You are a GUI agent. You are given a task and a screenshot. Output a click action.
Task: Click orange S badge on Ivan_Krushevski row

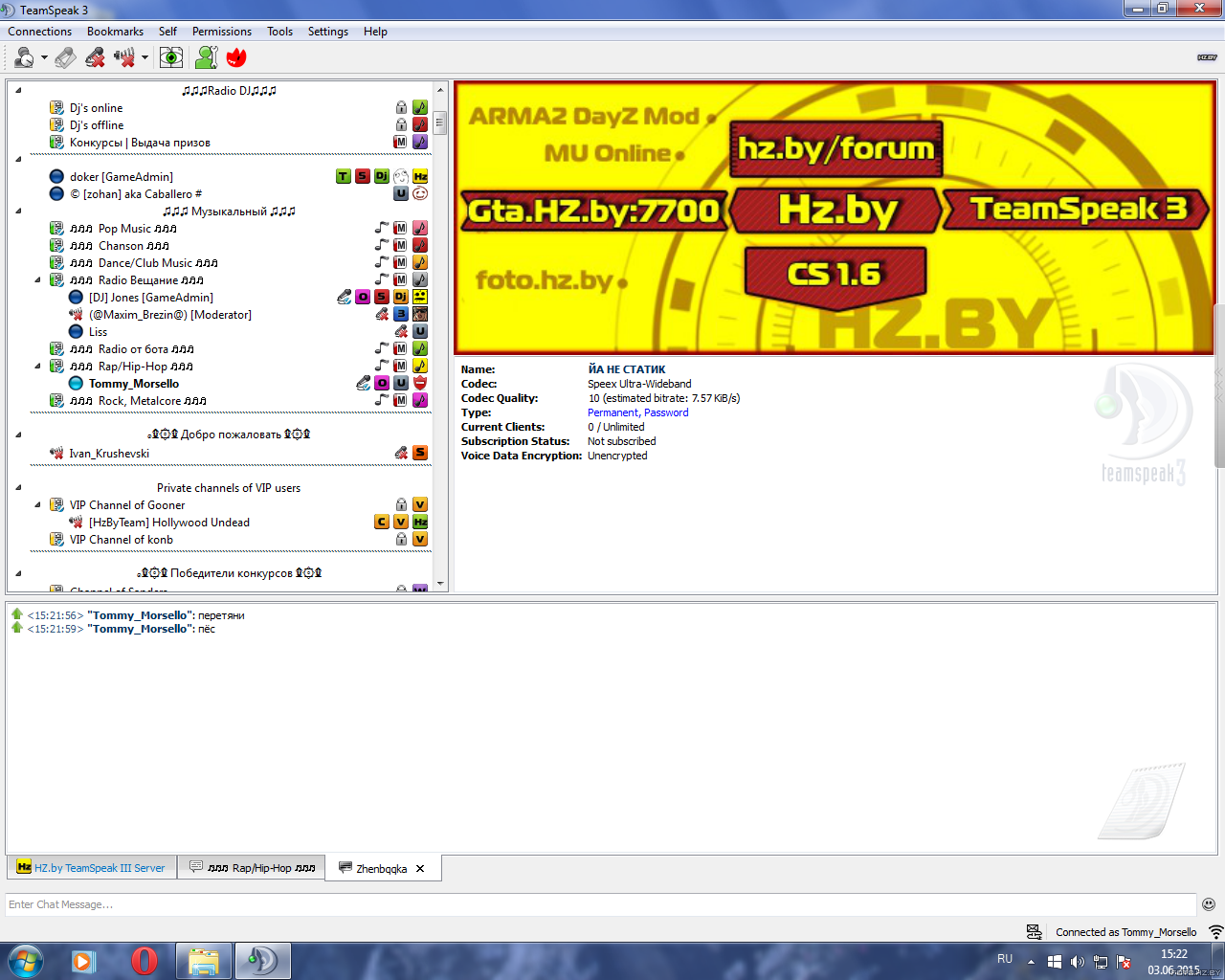pyautogui.click(x=420, y=453)
